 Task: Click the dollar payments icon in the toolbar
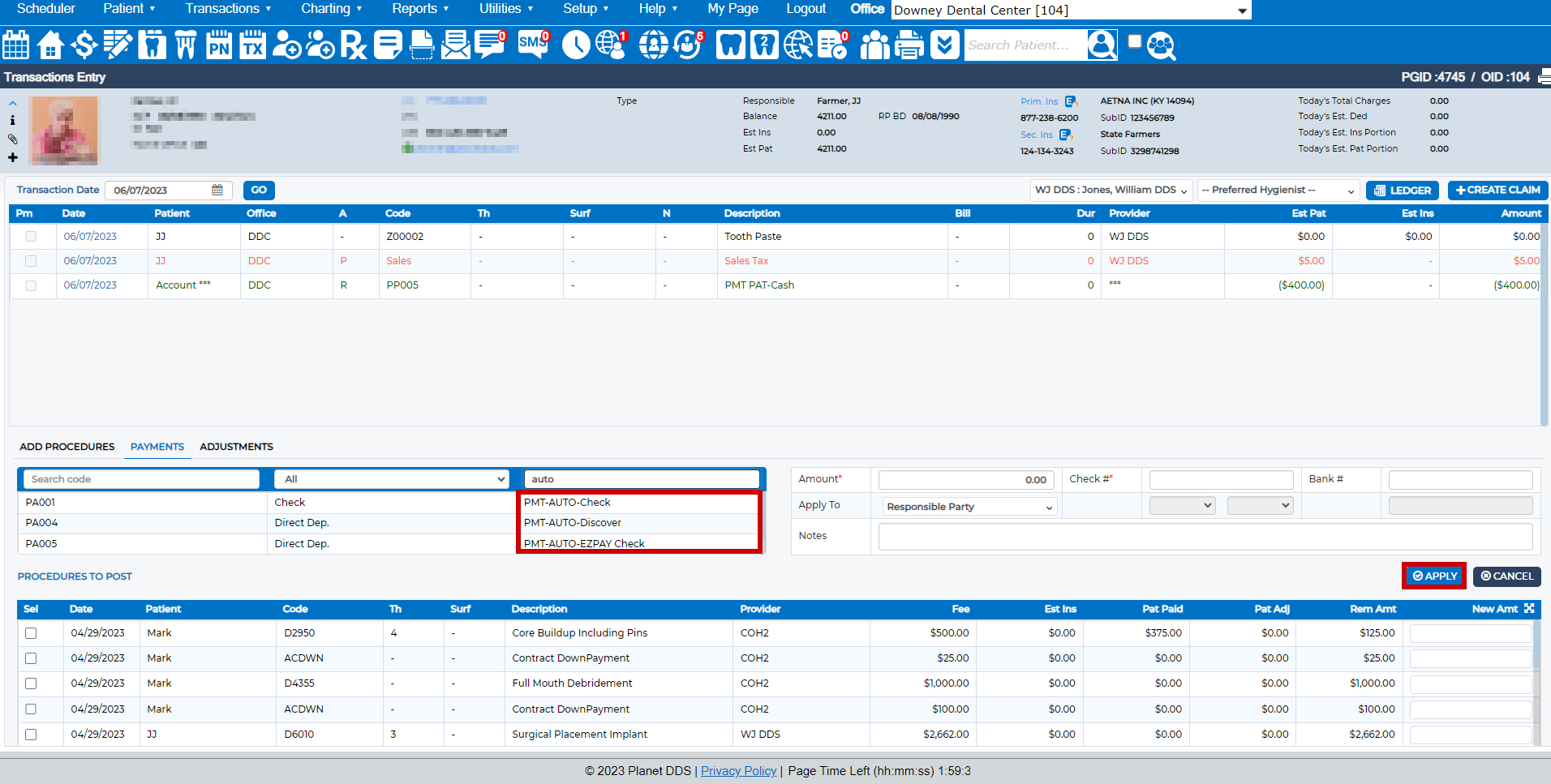click(84, 45)
